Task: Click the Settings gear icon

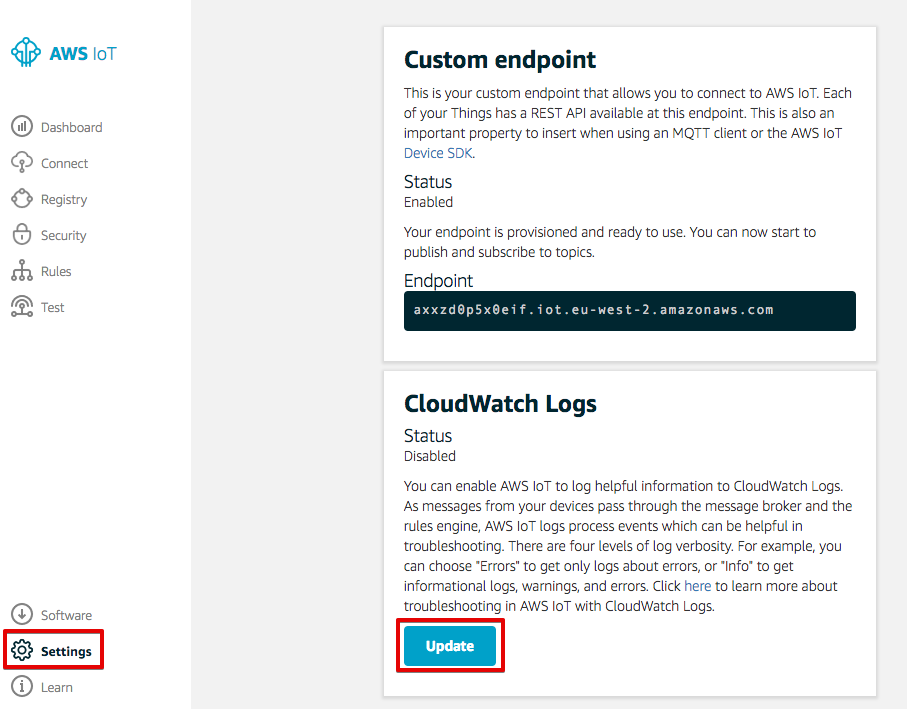Action: [22, 651]
